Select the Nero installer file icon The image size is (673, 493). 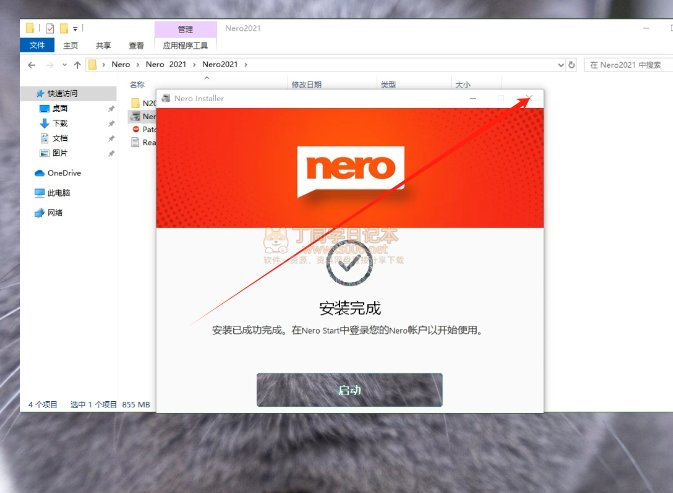pos(135,116)
